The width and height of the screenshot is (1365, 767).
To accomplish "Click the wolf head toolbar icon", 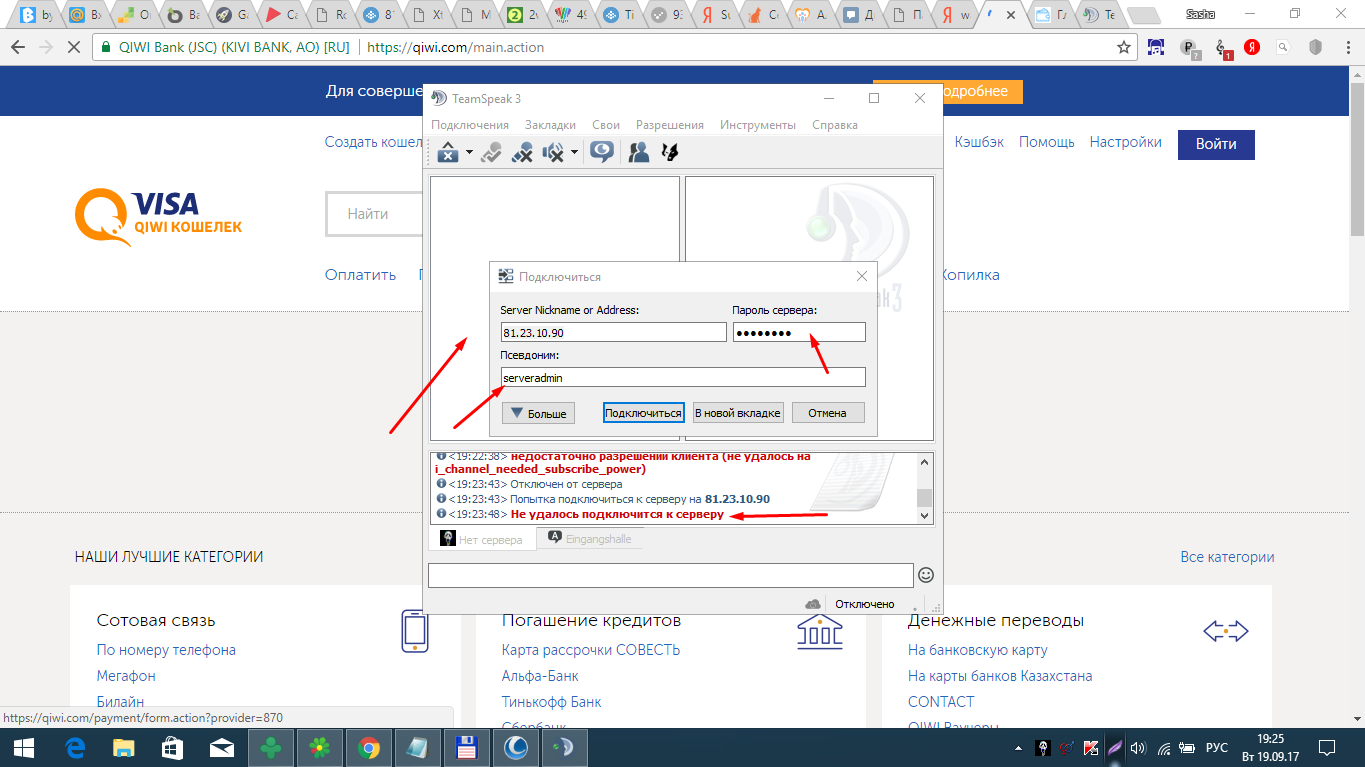I will pos(670,152).
